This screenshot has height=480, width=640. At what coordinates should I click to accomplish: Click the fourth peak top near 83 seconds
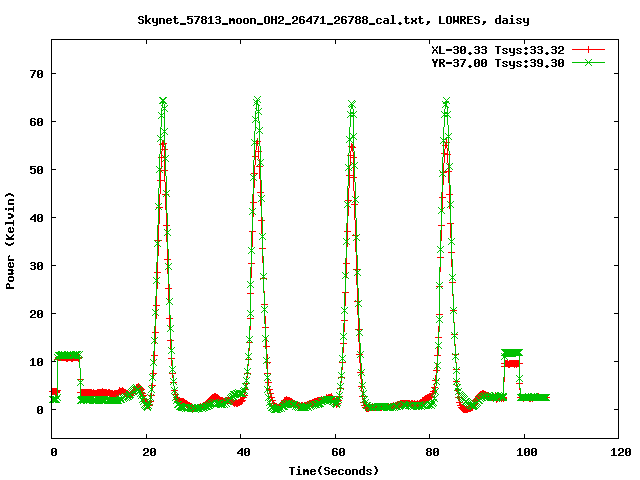(x=446, y=101)
